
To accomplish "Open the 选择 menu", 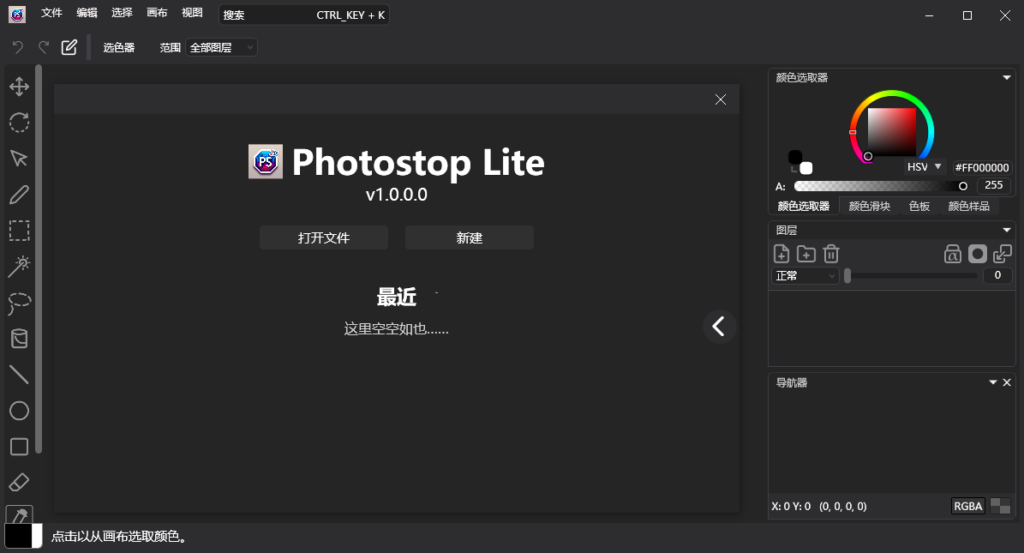I will point(121,13).
